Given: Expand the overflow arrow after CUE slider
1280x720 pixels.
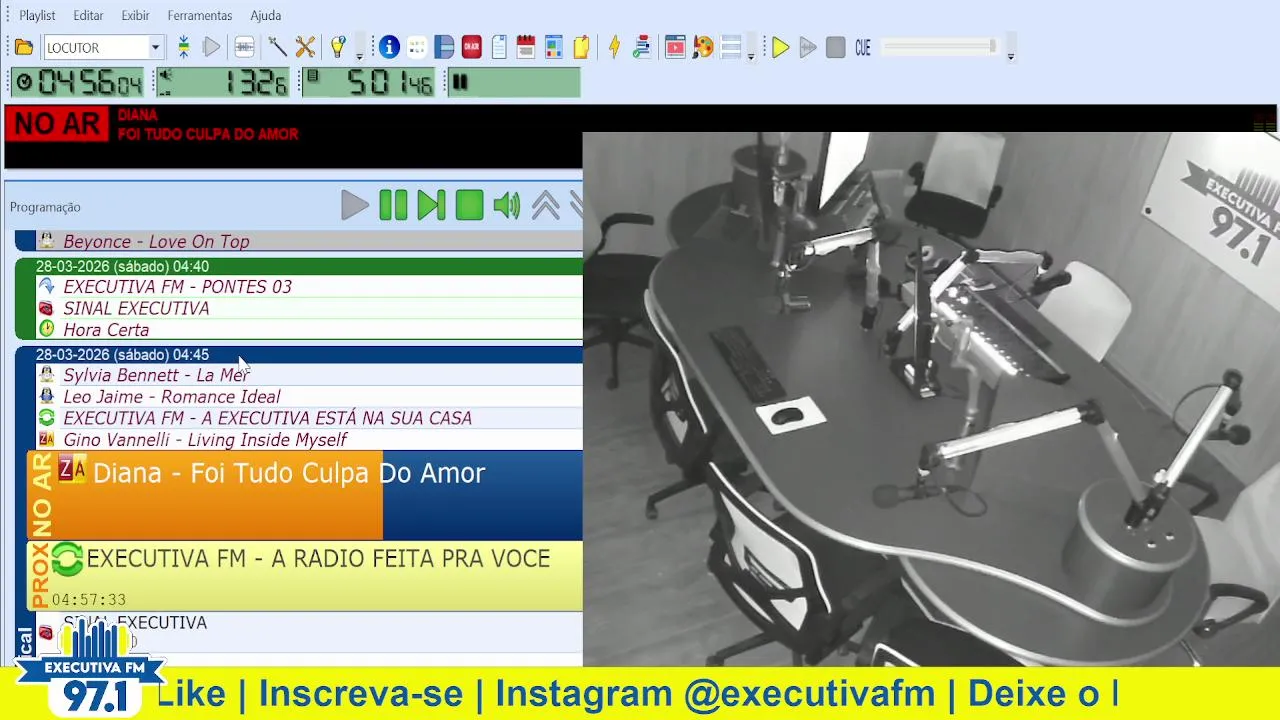Looking at the screenshot, I should click(1011, 56).
